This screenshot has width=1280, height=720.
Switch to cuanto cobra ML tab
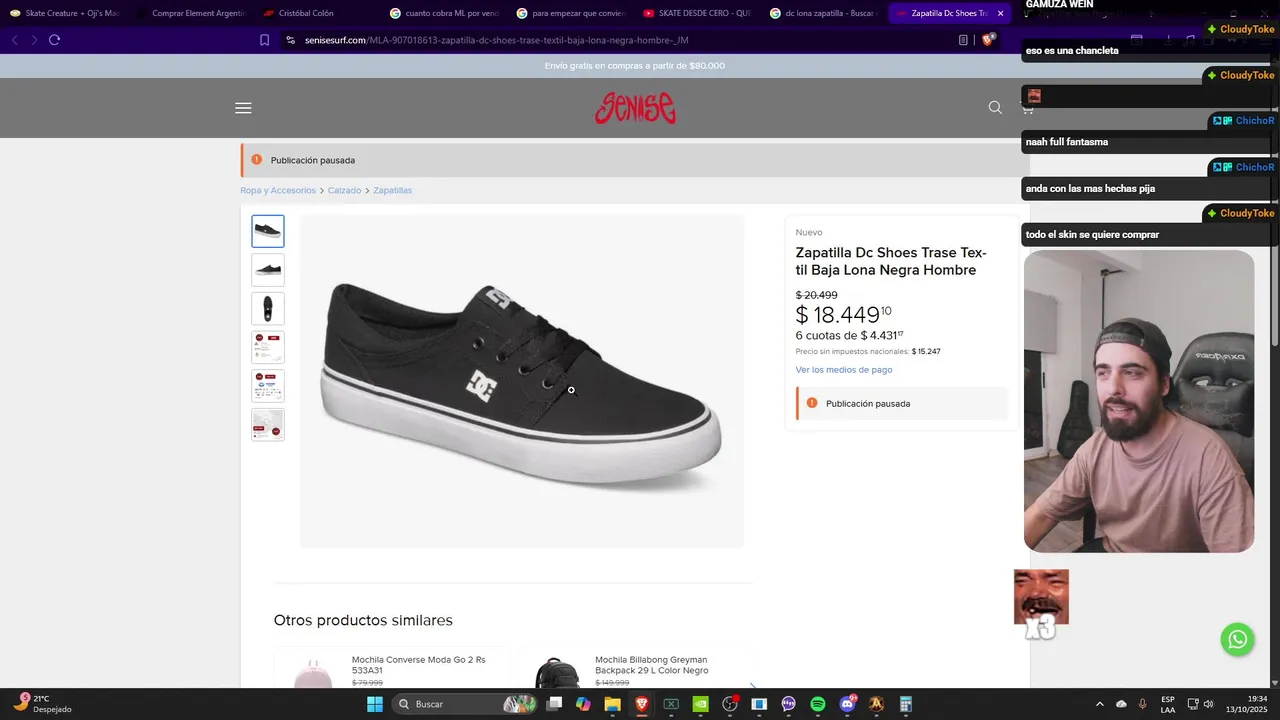[x=444, y=13]
